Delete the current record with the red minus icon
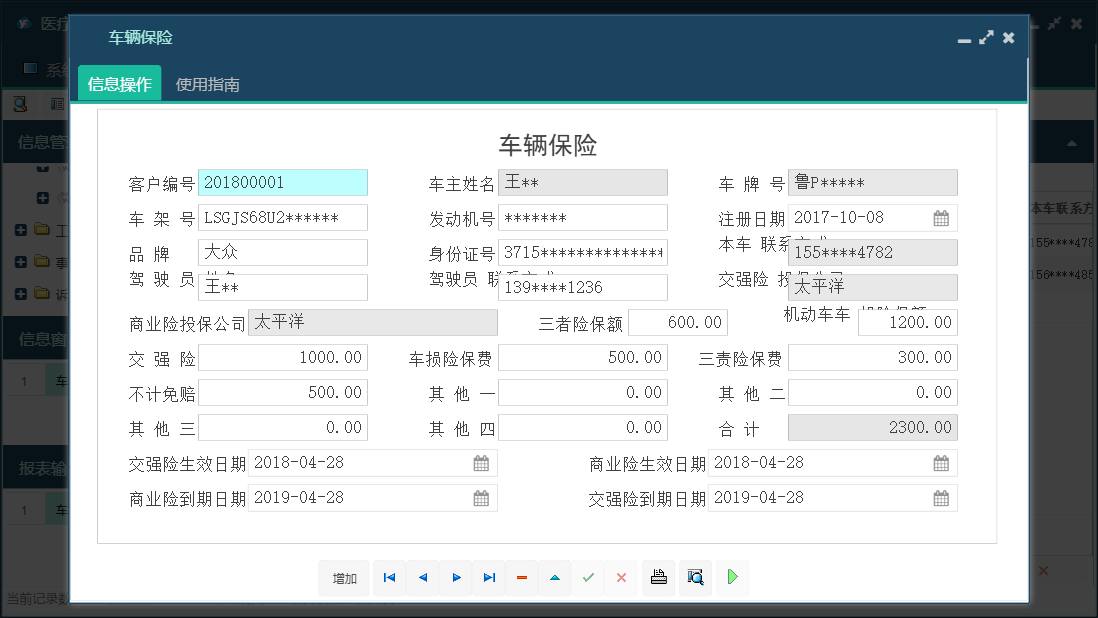Image resolution: width=1098 pixels, height=618 pixels. coord(521,577)
